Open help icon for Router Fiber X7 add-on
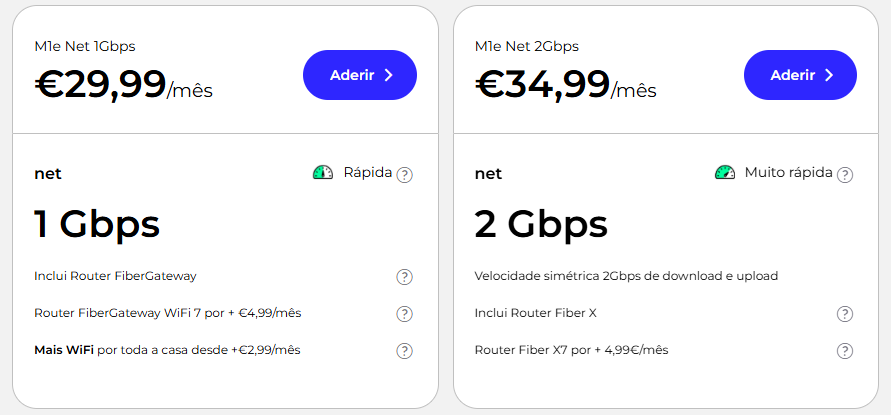Image resolution: width=891 pixels, height=415 pixels. click(x=845, y=351)
